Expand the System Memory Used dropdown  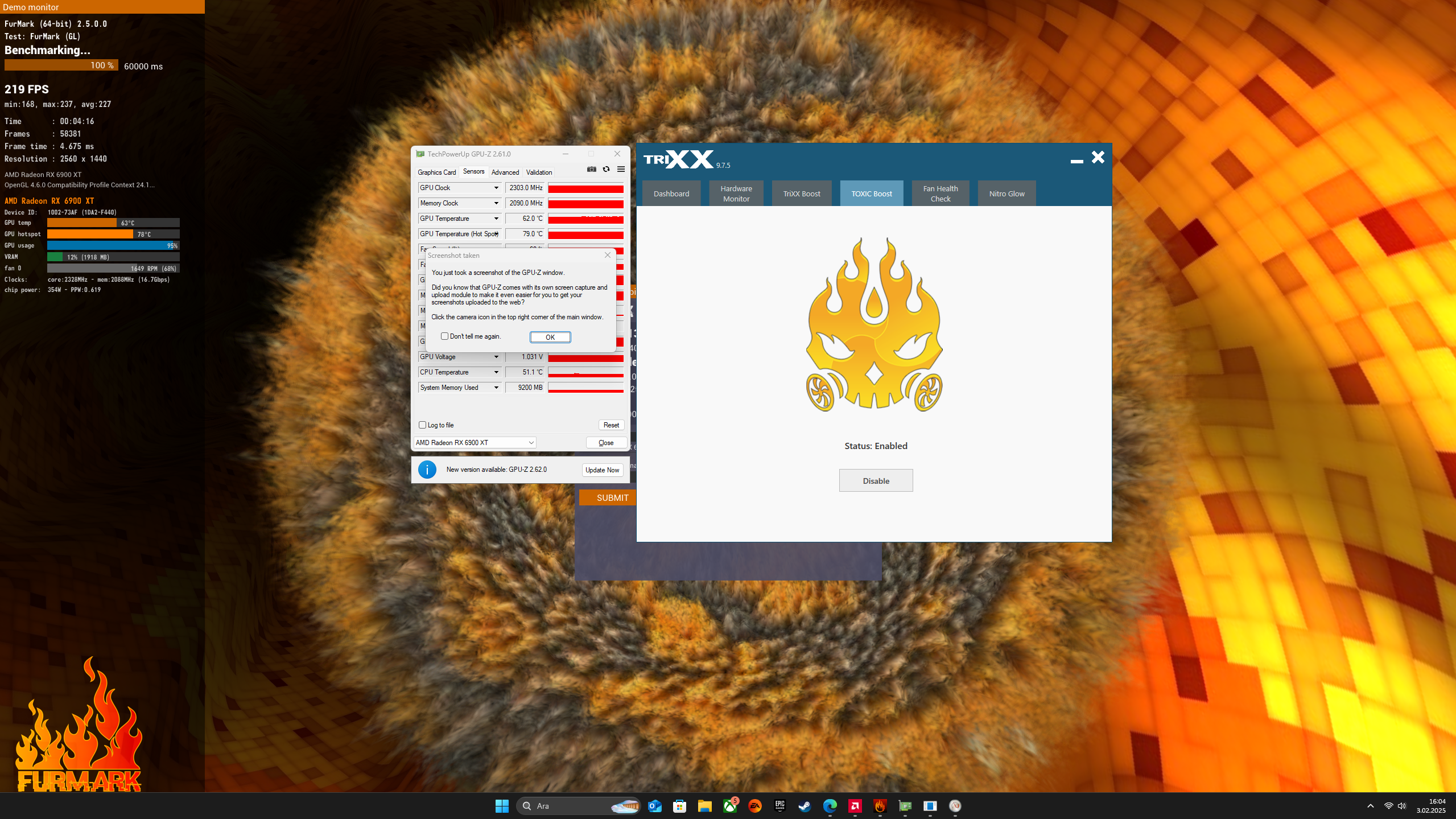tap(496, 388)
